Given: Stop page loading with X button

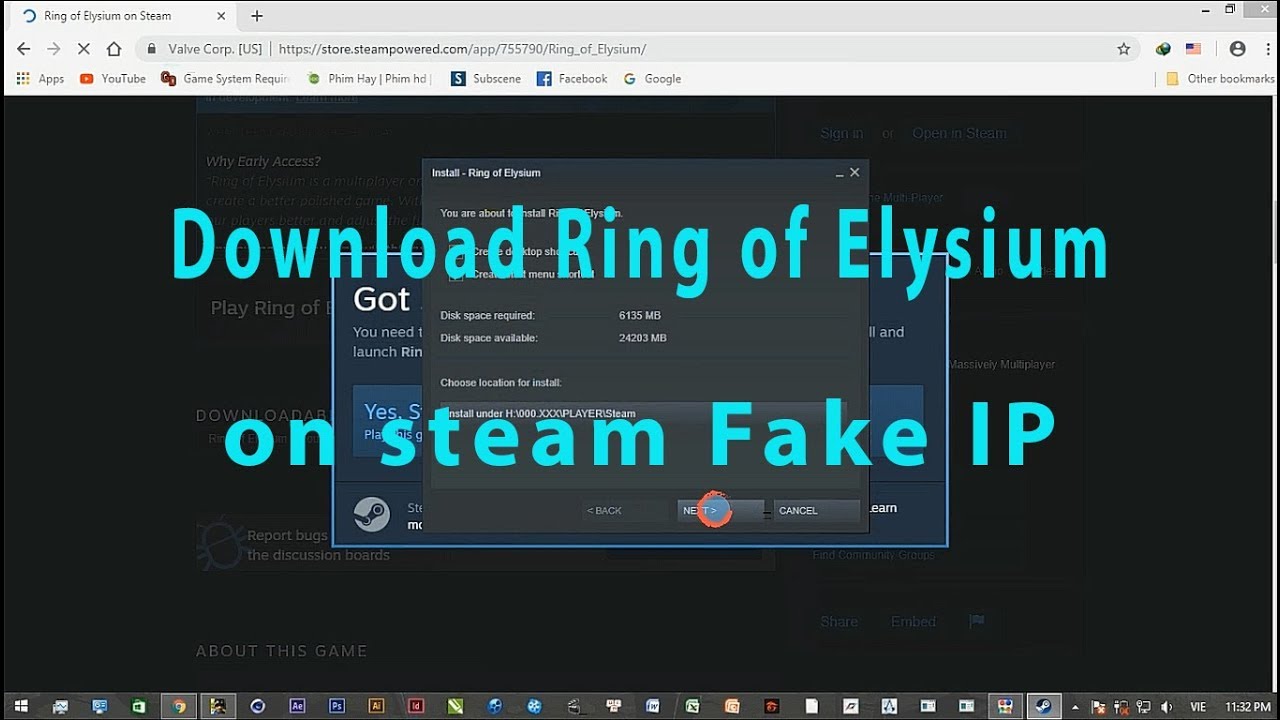Looking at the screenshot, I should pyautogui.click(x=84, y=49).
